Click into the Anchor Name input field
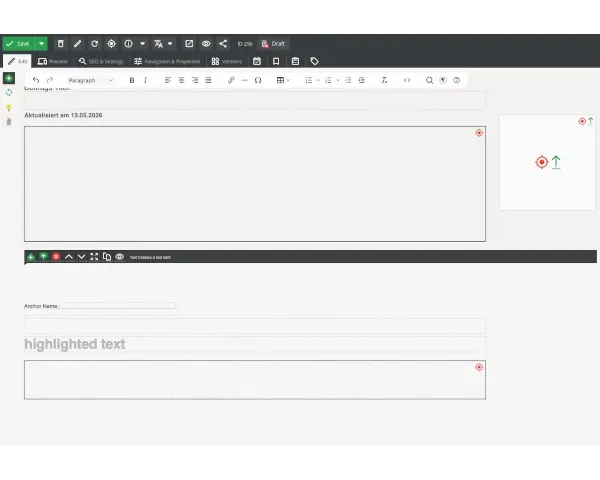This screenshot has height=480, width=600. click(x=118, y=305)
